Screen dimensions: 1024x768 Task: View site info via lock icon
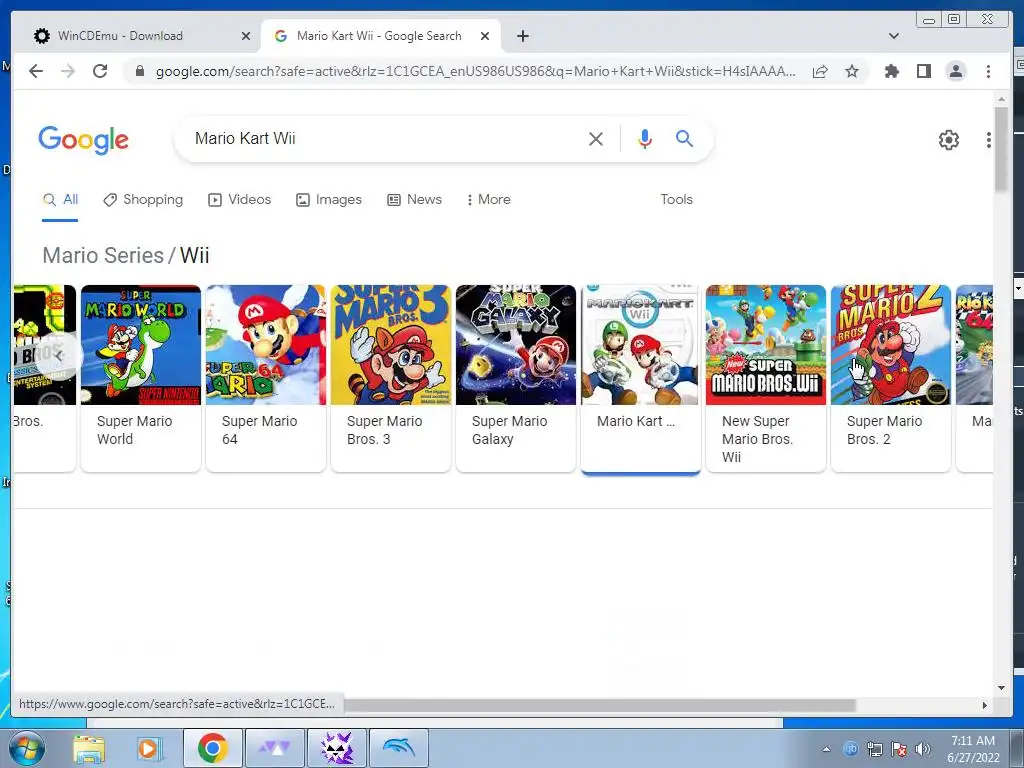[139, 71]
